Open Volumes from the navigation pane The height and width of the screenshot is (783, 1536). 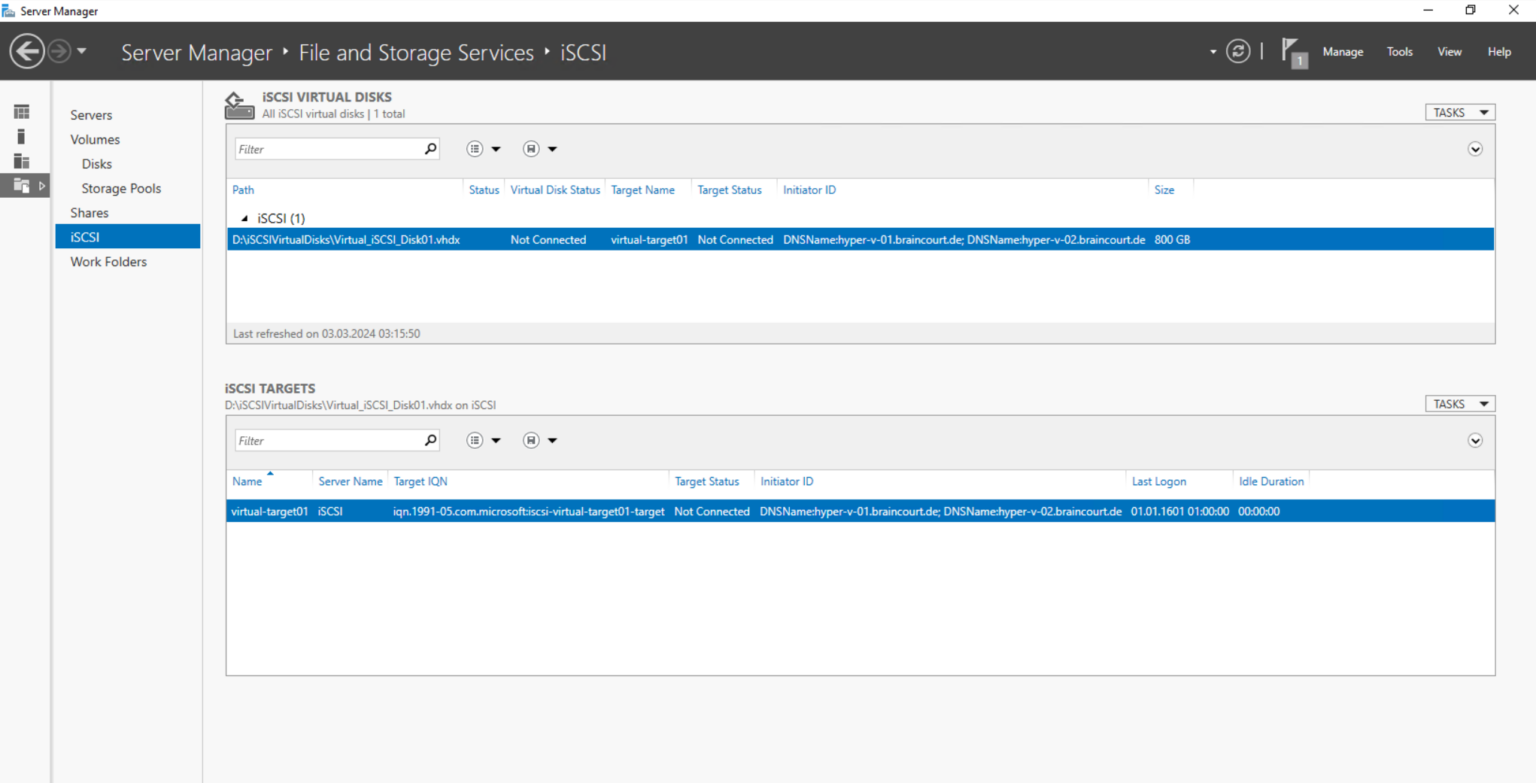coord(94,139)
